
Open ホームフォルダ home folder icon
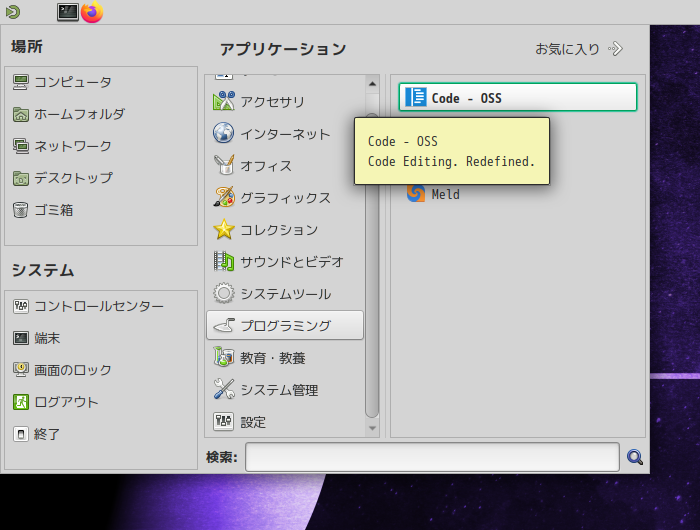pyautogui.click(x=21, y=114)
